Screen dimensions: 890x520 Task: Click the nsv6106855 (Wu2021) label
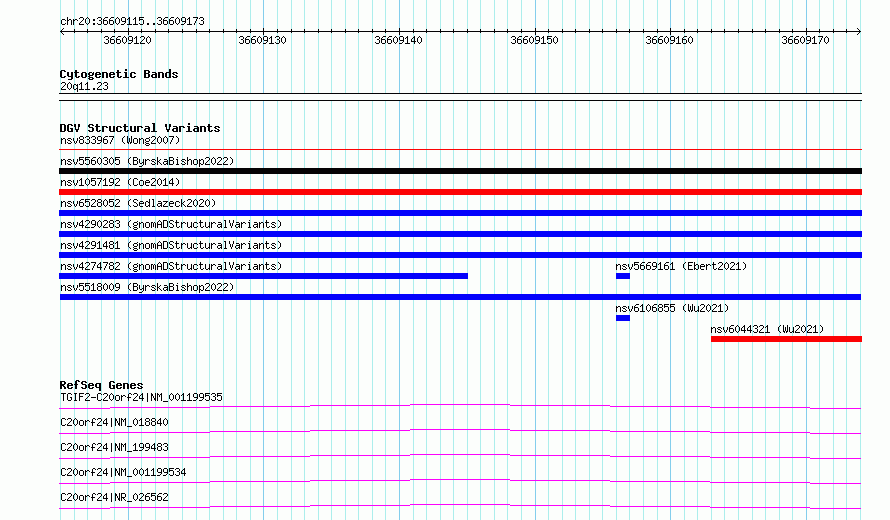click(672, 308)
